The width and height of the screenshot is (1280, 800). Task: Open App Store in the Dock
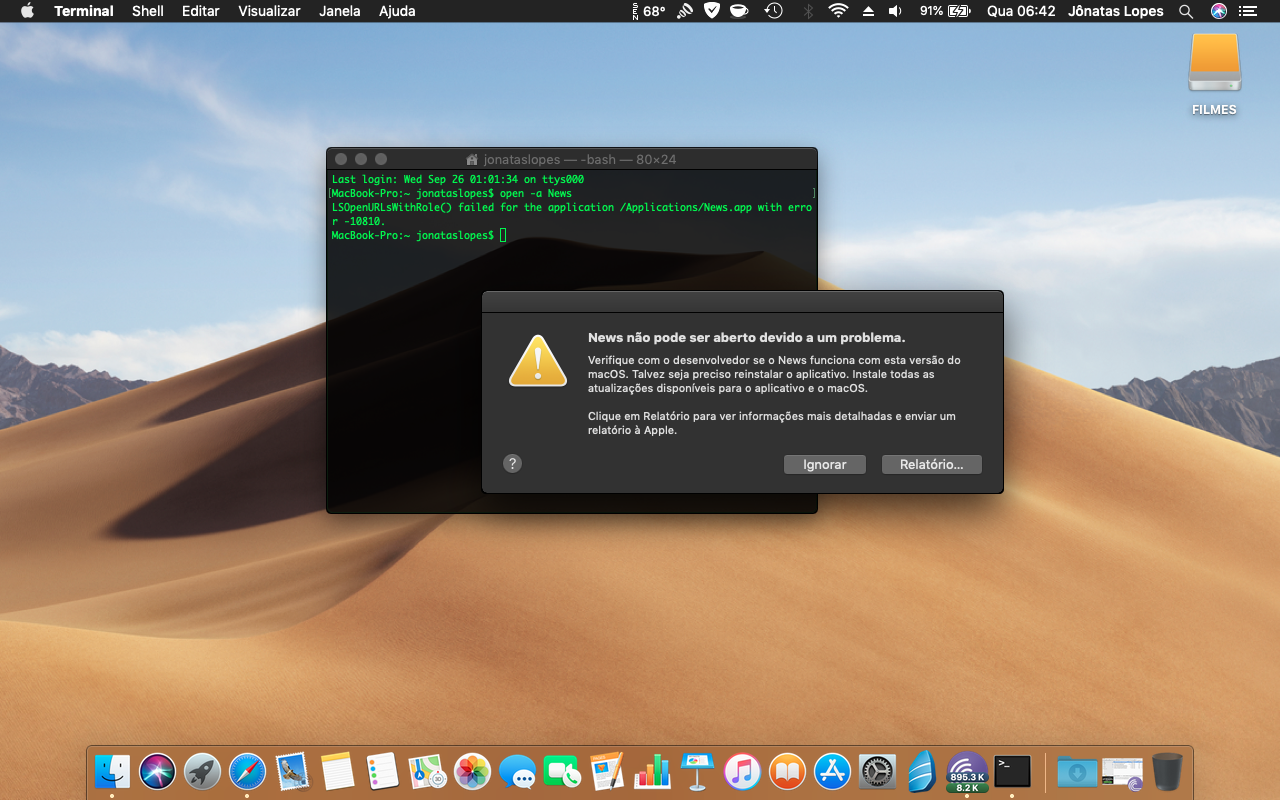click(x=832, y=771)
